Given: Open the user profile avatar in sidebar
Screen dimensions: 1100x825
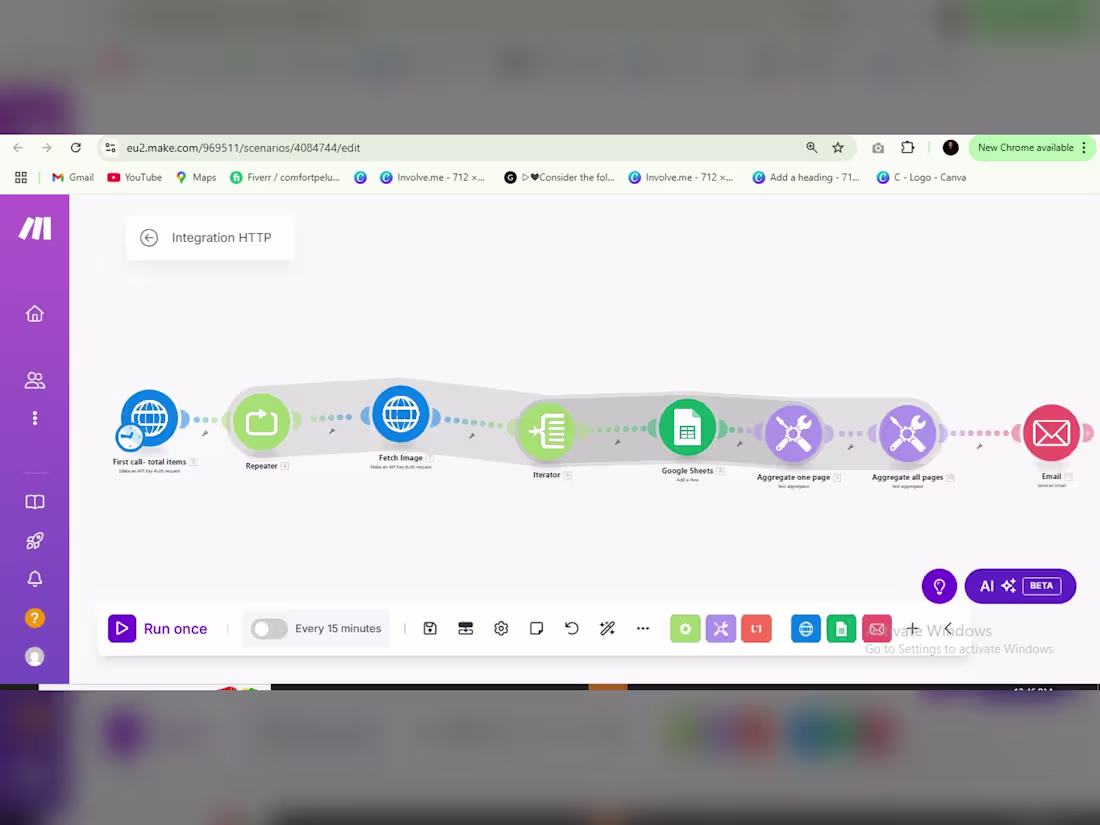Looking at the screenshot, I should tap(34, 657).
